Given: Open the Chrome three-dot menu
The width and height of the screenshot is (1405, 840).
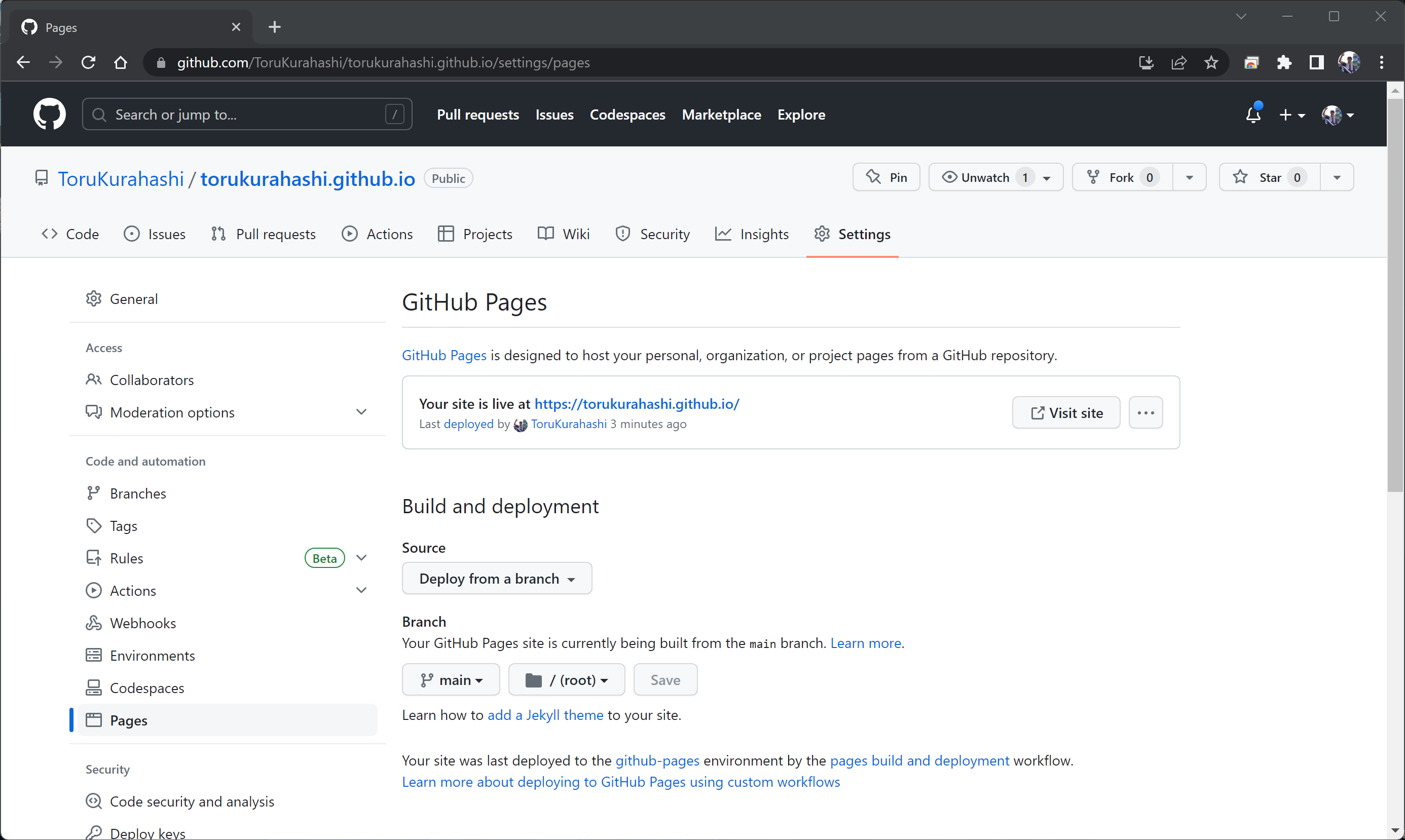Looking at the screenshot, I should tap(1381, 62).
